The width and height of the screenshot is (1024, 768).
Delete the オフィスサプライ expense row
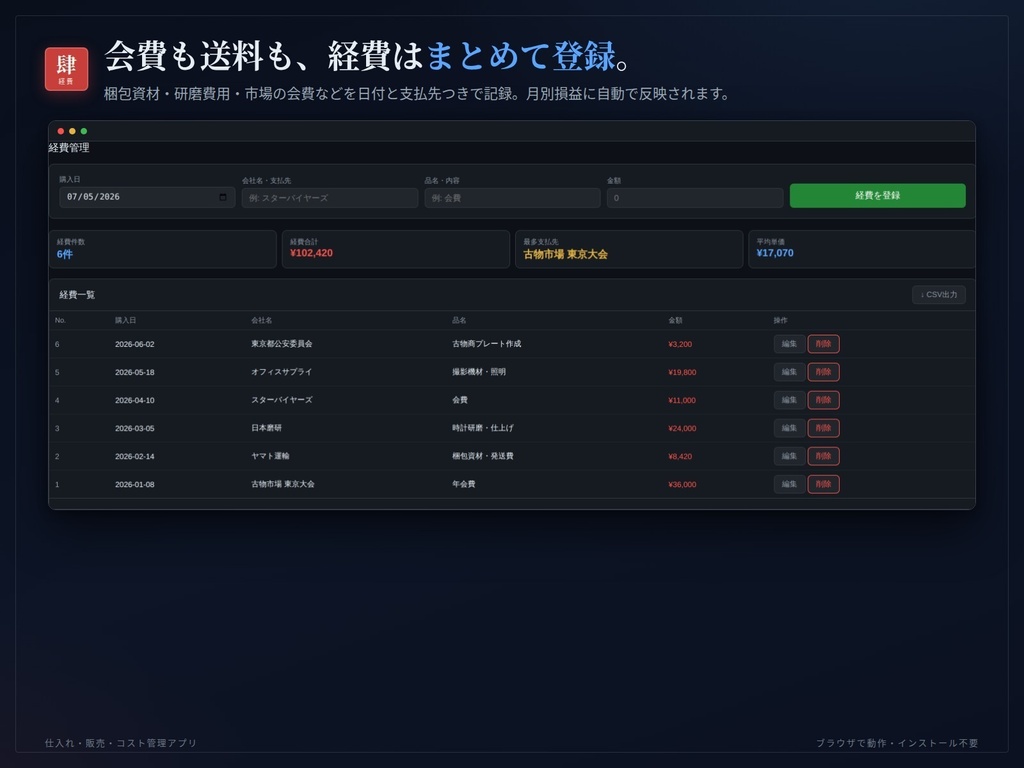823,372
